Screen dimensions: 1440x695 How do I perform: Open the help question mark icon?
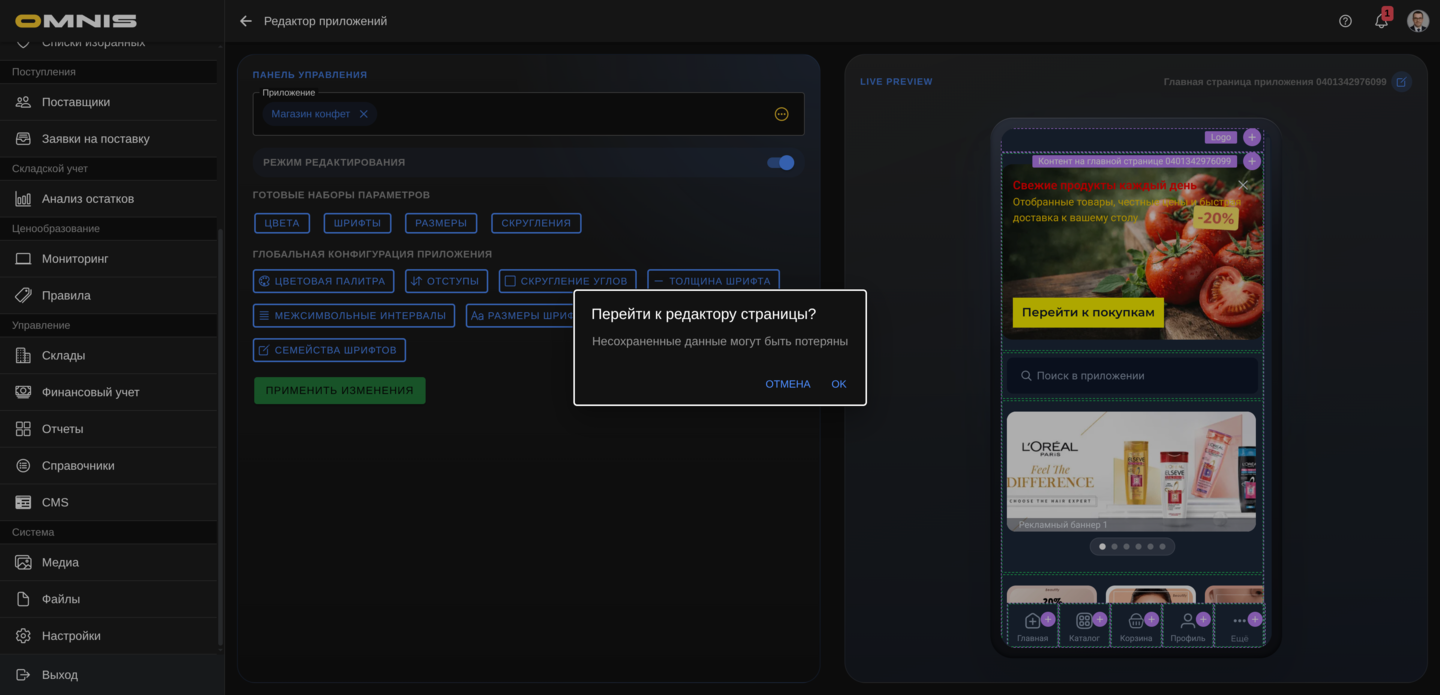click(x=1345, y=21)
